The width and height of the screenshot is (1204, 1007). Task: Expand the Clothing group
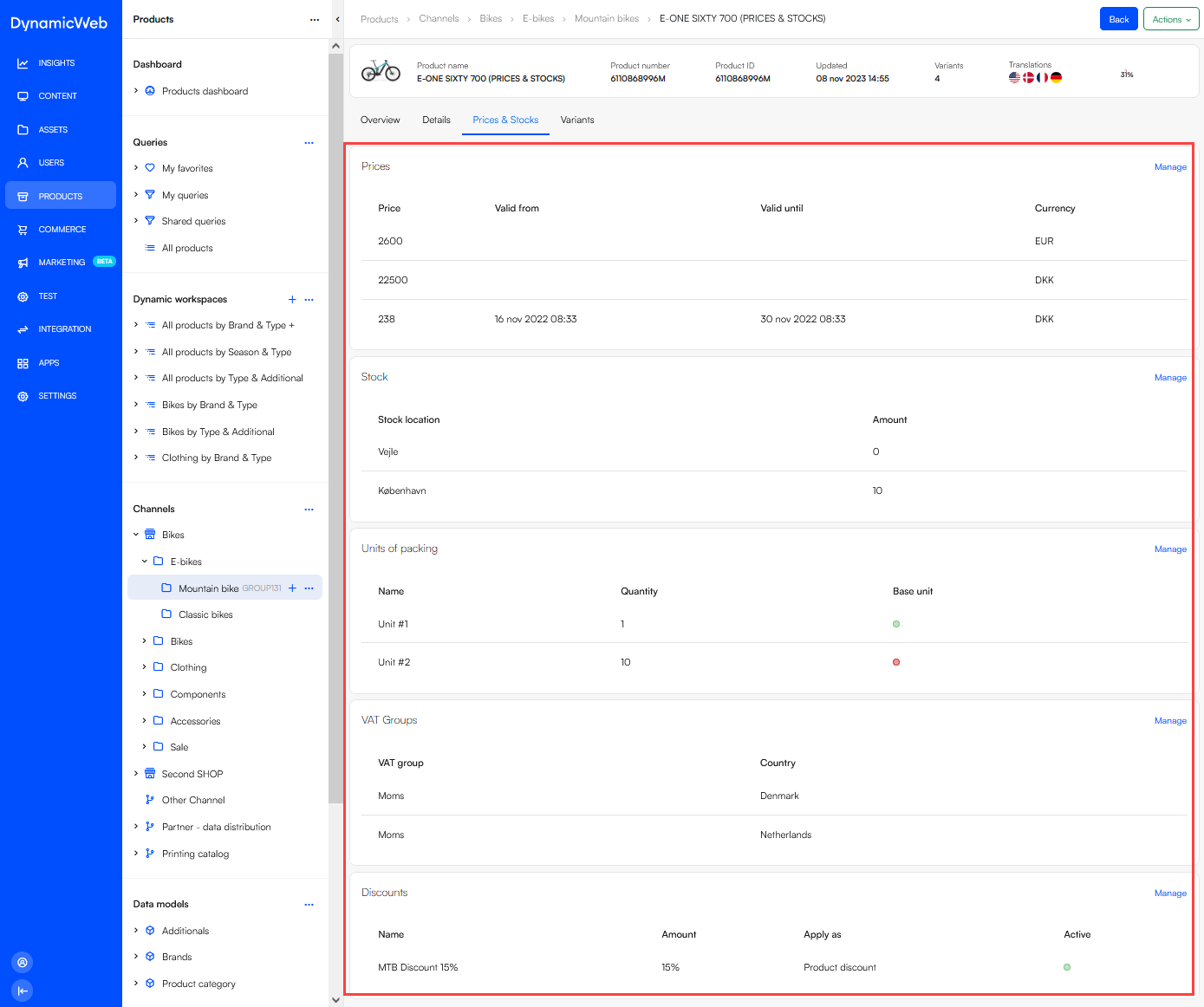pyautogui.click(x=145, y=666)
